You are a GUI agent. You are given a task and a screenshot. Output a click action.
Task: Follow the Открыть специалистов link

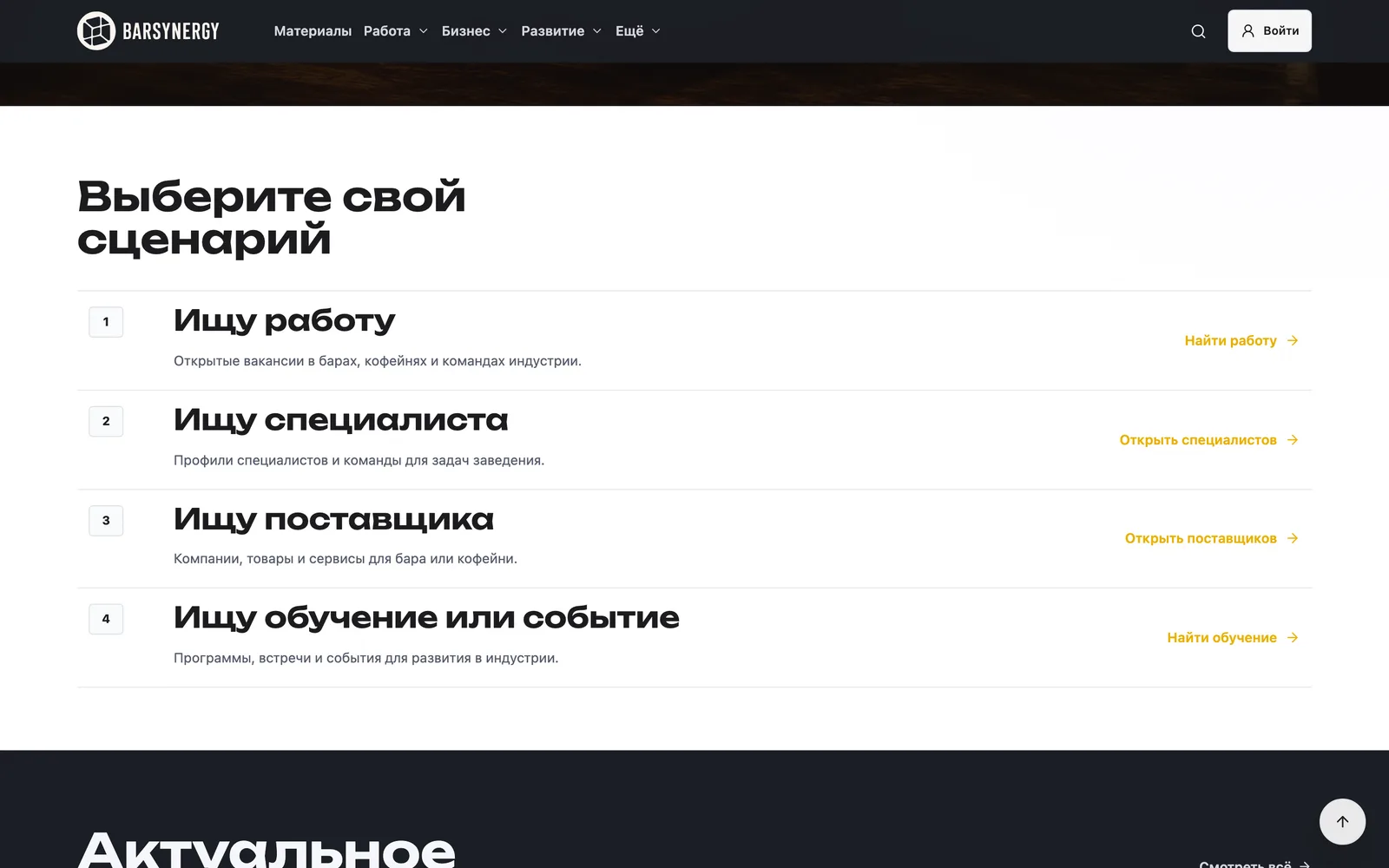1209,440
